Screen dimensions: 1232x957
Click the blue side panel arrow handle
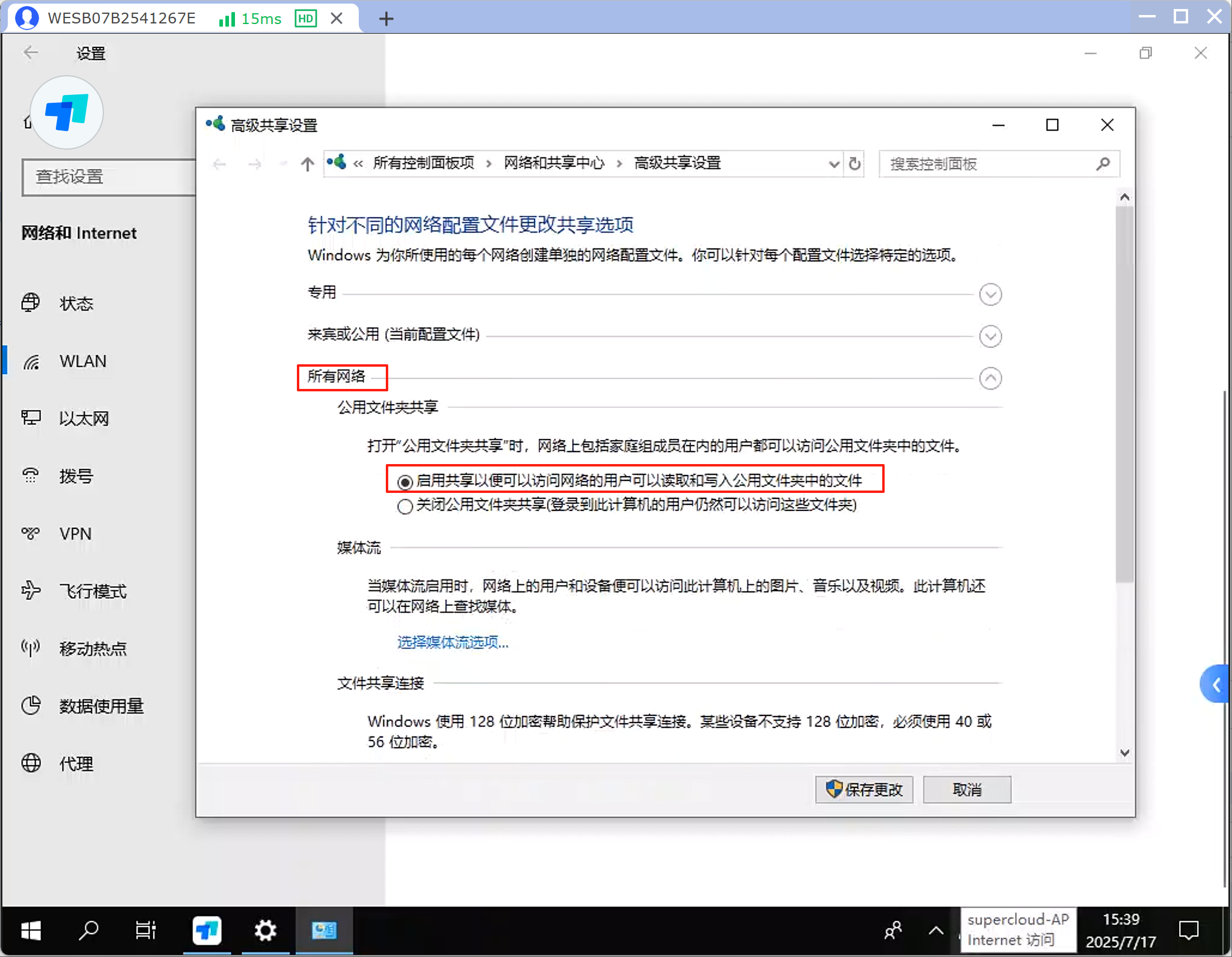[x=1216, y=684]
